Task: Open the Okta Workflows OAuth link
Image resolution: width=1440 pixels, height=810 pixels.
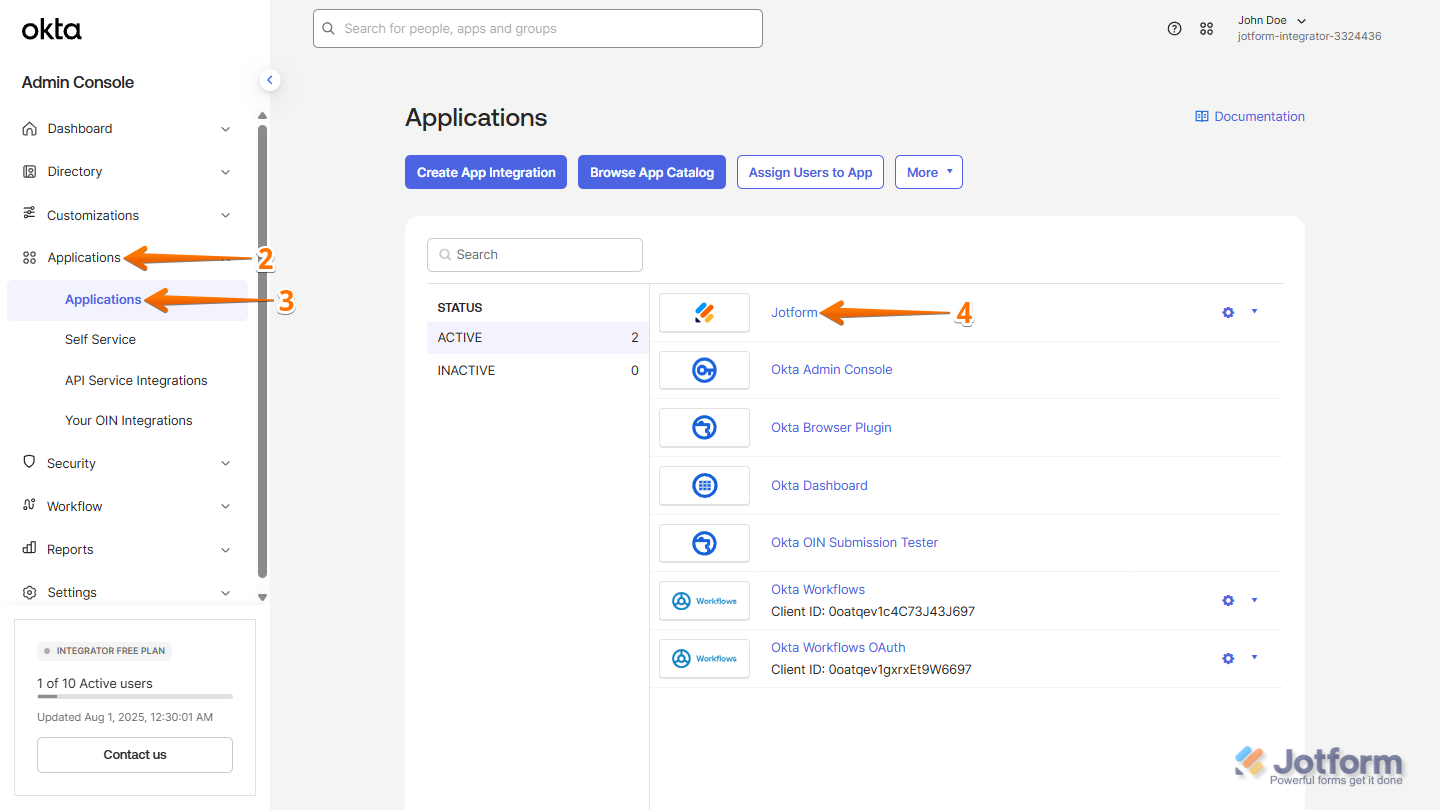Action: point(838,648)
